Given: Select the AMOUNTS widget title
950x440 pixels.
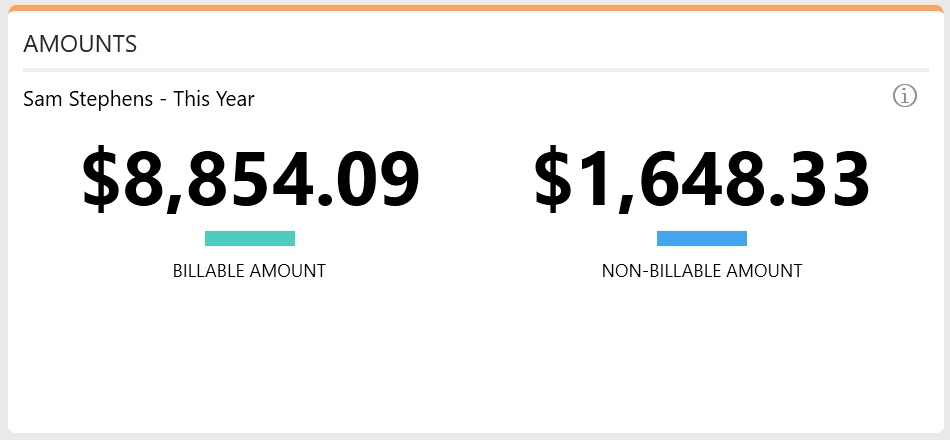Looking at the screenshot, I should [80, 44].
